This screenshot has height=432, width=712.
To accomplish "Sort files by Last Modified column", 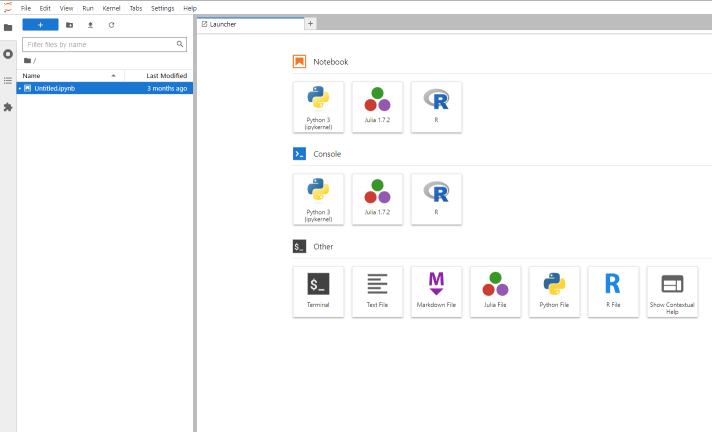I will (x=159, y=75).
